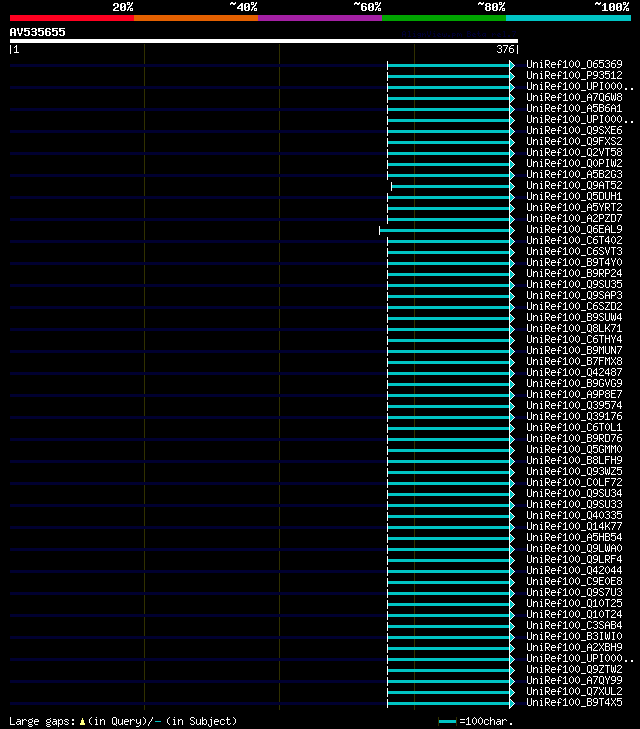640x729 pixels.
Task: Select UniRef100_C6T0L1 label
Action: pos(574,427)
